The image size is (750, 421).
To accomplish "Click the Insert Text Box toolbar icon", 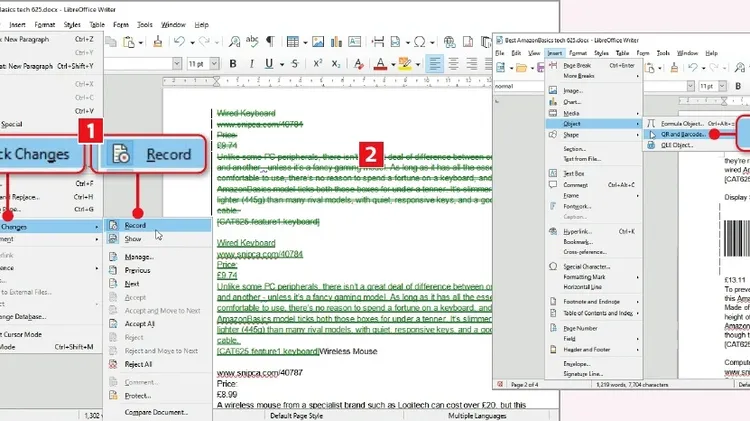I will click(354, 42).
